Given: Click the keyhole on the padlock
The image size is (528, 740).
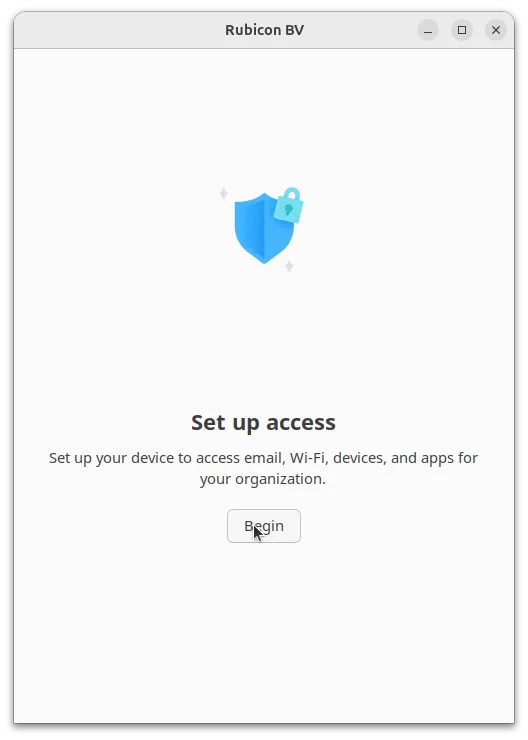Looking at the screenshot, I should pyautogui.click(x=289, y=209).
